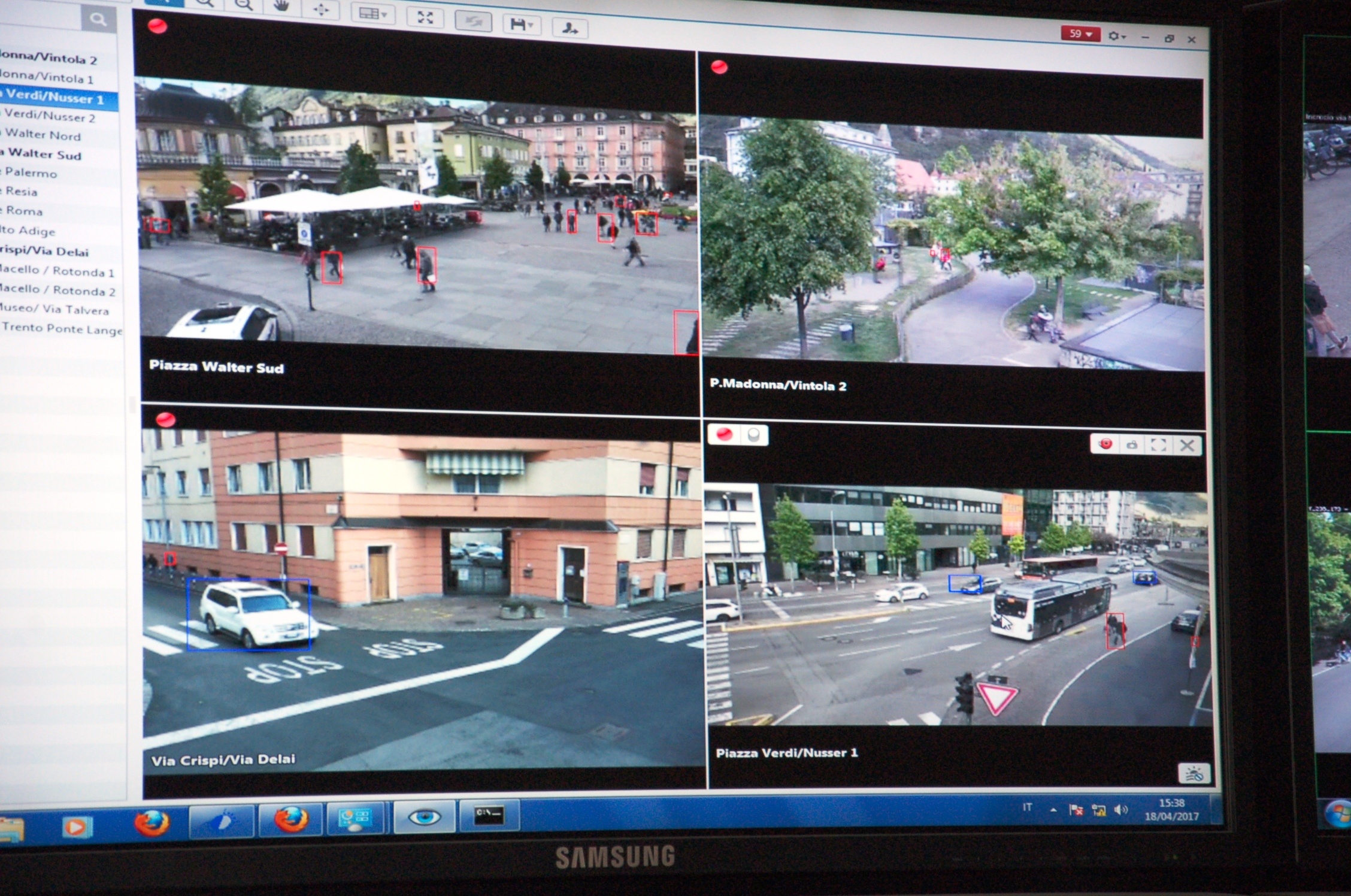The height and width of the screenshot is (896, 1351).
Task: Open the save dropdown in toolbar
Action: (521, 25)
